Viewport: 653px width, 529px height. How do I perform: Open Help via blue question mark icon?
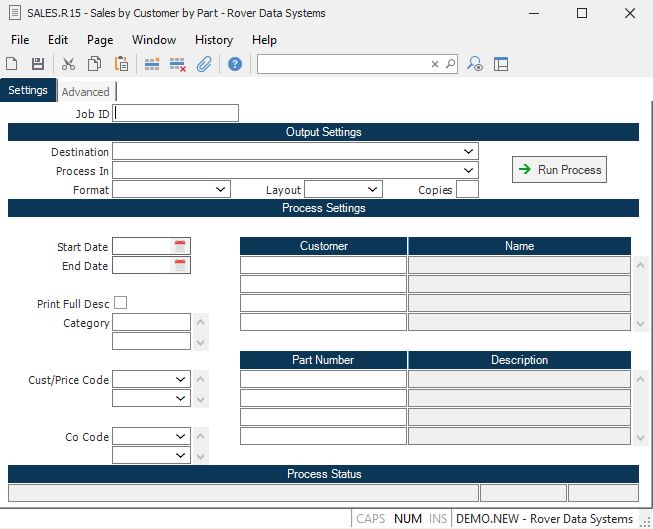point(235,64)
